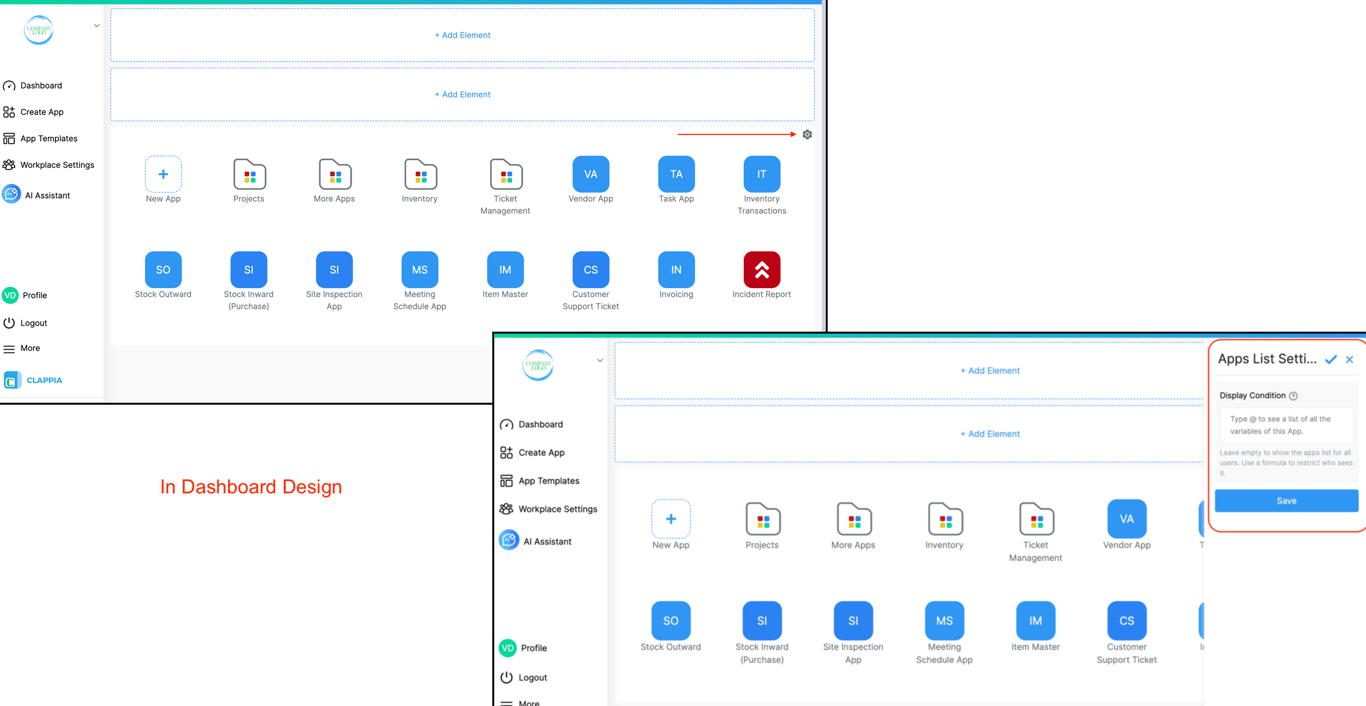Image resolution: width=1366 pixels, height=706 pixels.
Task: Open Inventory folder in bottom screenshot
Action: click(x=944, y=519)
